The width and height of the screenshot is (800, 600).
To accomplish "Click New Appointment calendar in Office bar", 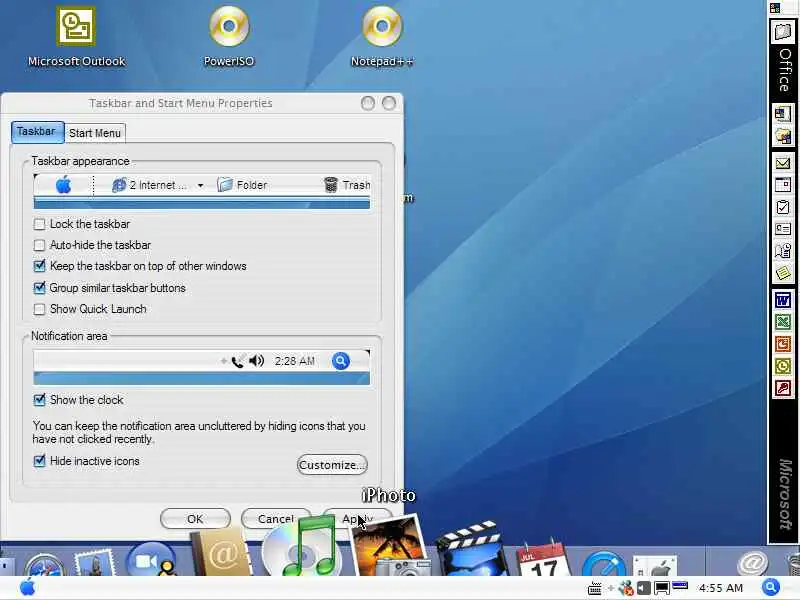I will pyautogui.click(x=783, y=185).
